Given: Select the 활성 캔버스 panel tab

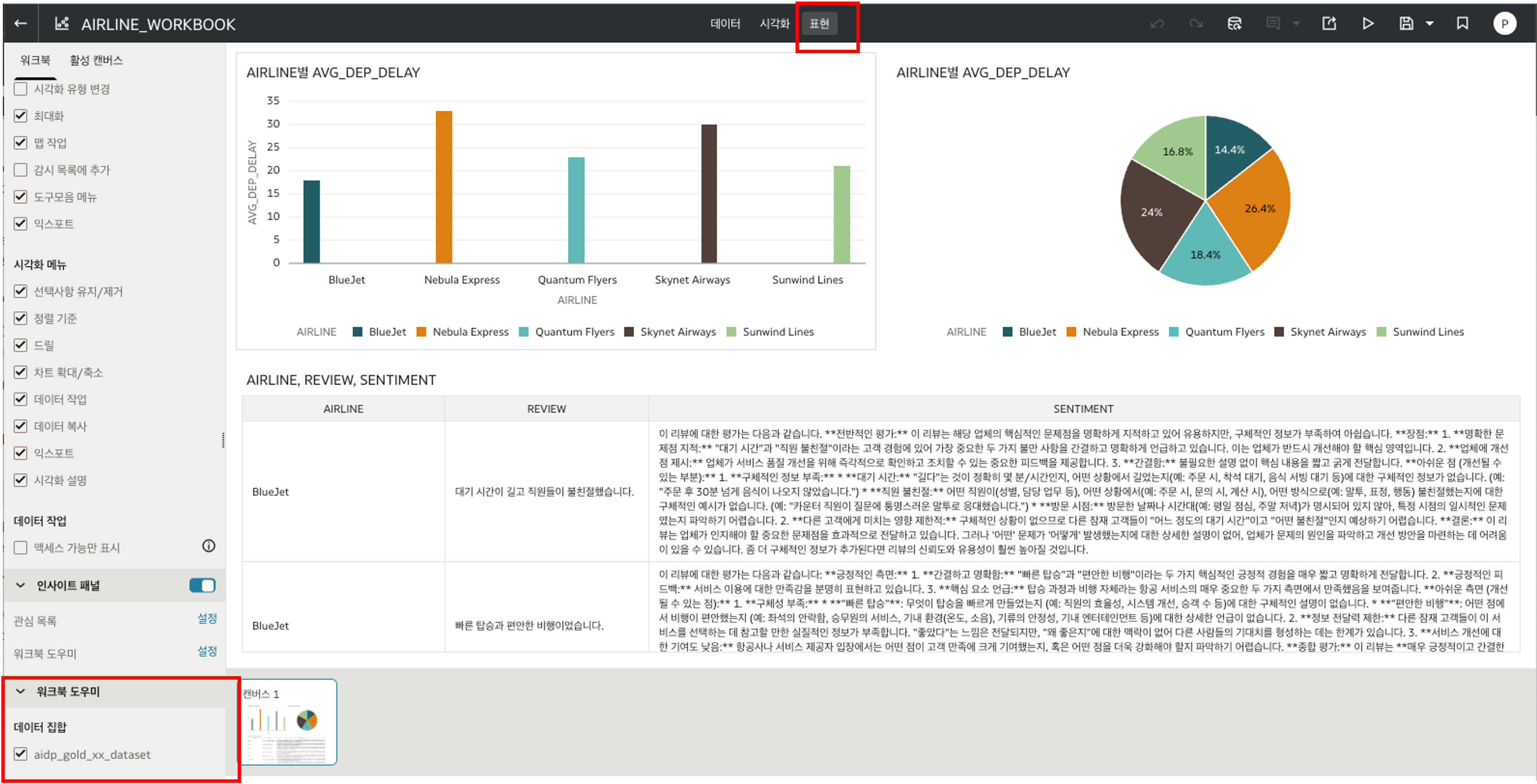Looking at the screenshot, I should pos(96,60).
